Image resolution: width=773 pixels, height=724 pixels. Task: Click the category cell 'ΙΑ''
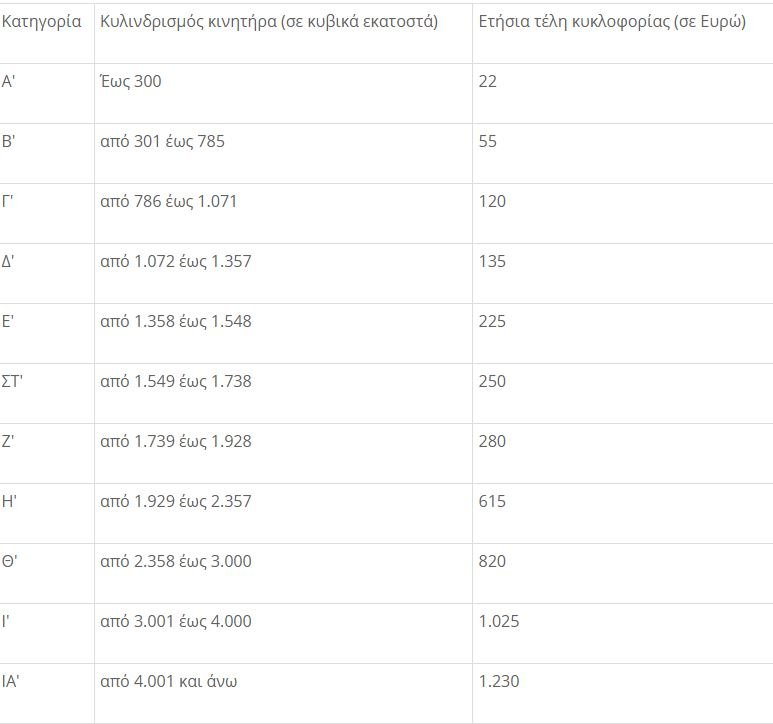[x=13, y=681]
